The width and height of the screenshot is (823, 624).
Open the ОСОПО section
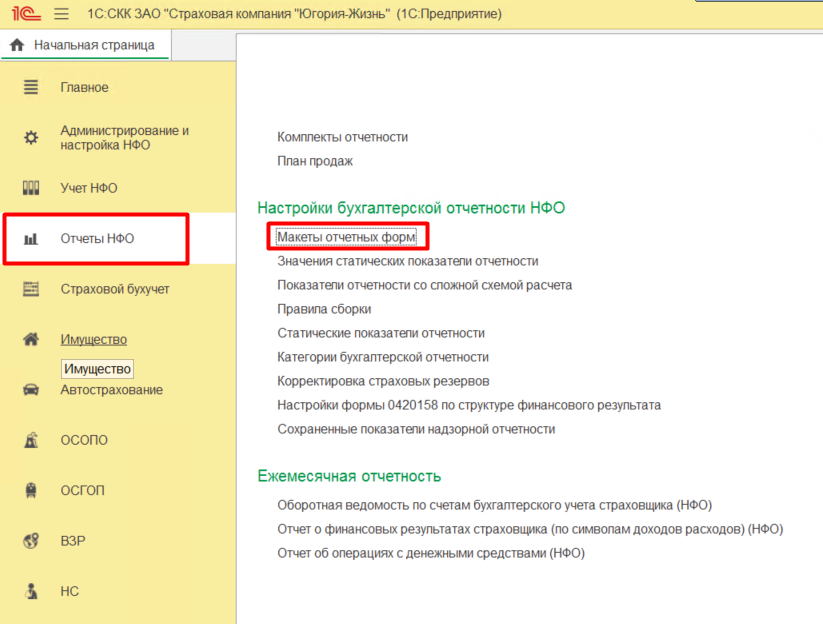84,440
